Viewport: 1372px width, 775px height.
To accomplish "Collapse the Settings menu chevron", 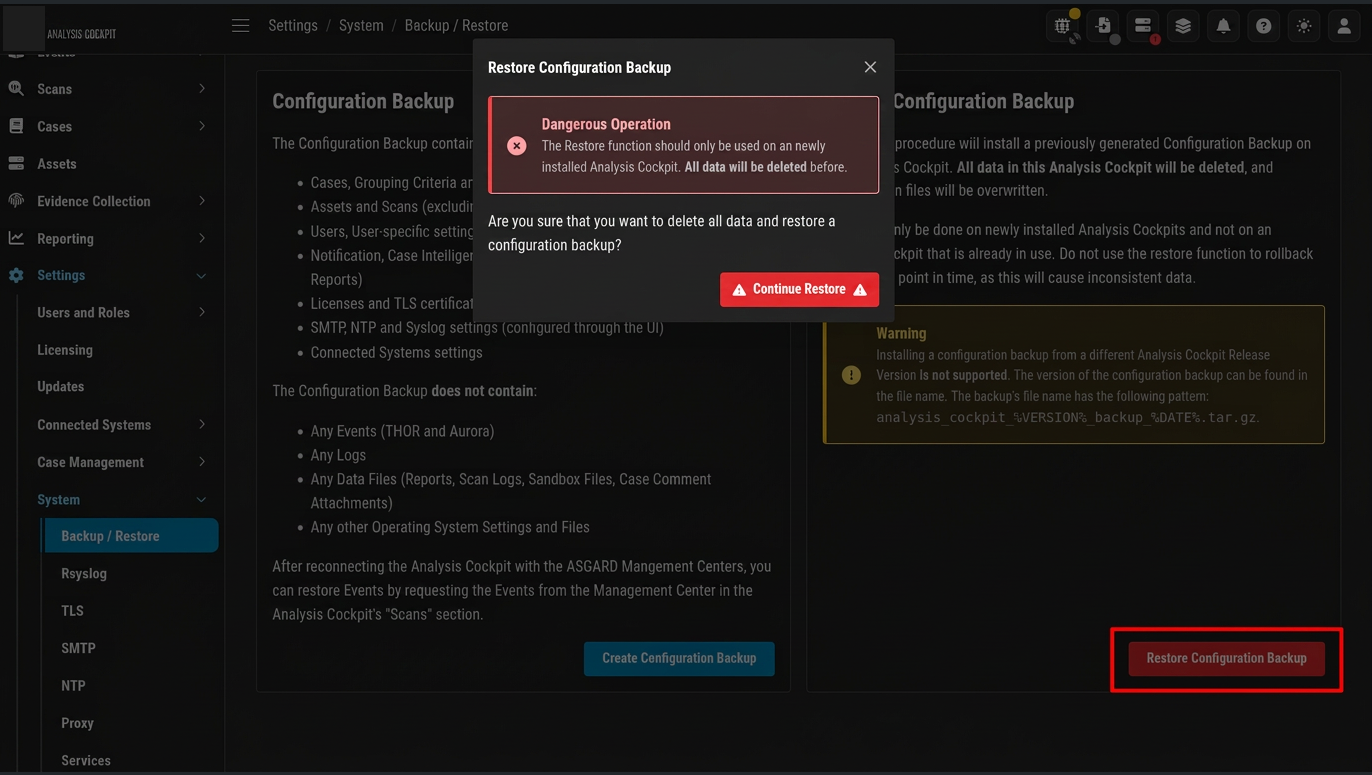I will [202, 275].
